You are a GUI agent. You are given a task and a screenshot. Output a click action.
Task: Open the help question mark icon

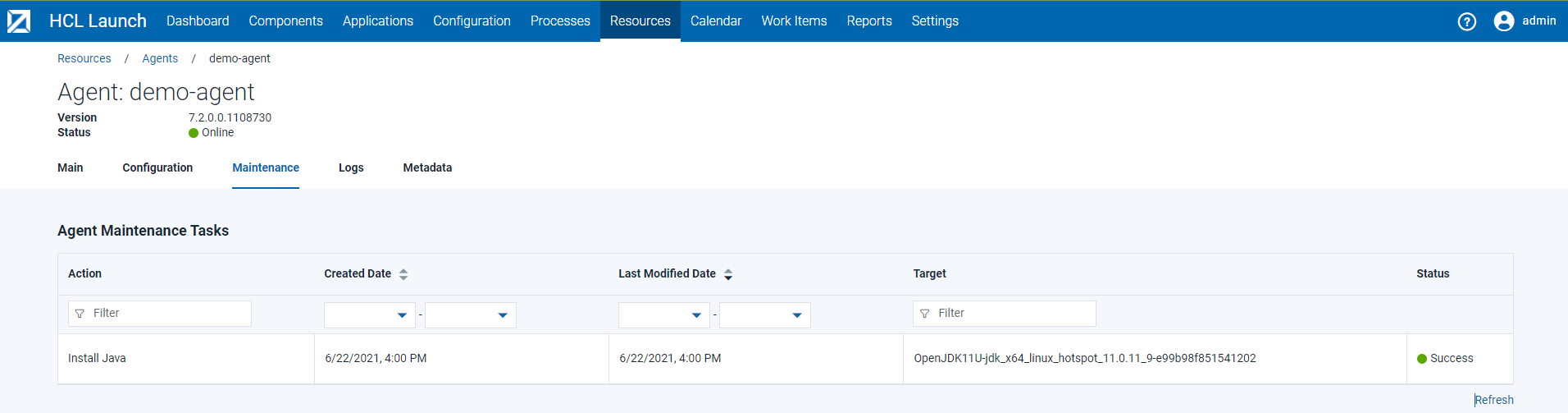pyautogui.click(x=1466, y=21)
